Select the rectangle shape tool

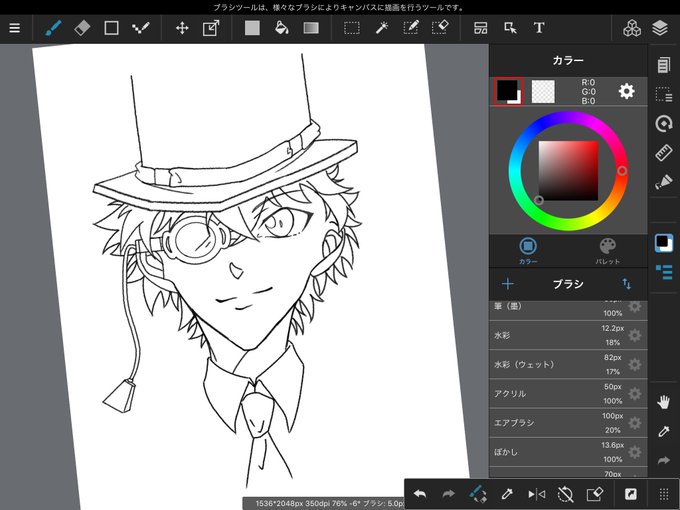click(111, 28)
